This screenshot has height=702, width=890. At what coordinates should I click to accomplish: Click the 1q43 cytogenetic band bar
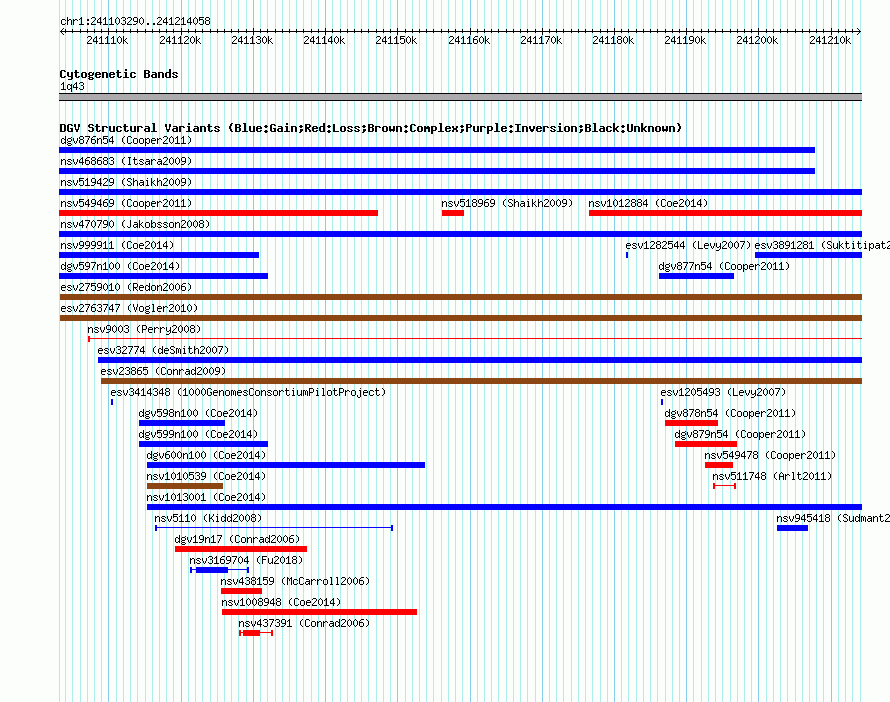pyautogui.click(x=460, y=98)
